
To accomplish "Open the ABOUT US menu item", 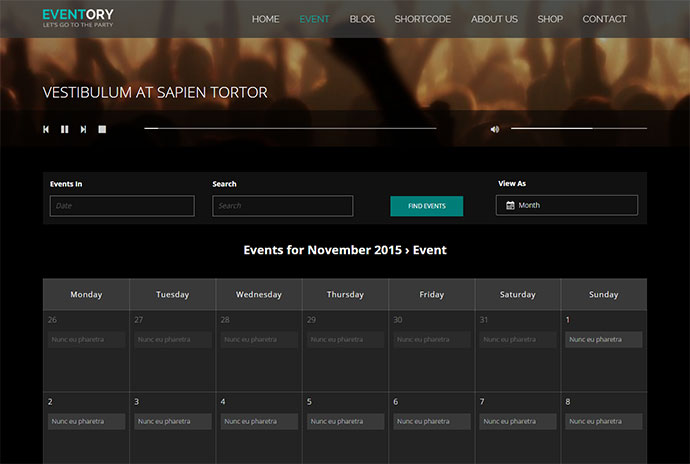I will click(494, 19).
